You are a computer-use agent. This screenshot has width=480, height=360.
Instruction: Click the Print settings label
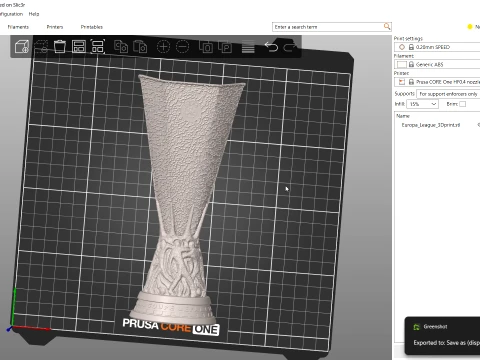(408, 38)
